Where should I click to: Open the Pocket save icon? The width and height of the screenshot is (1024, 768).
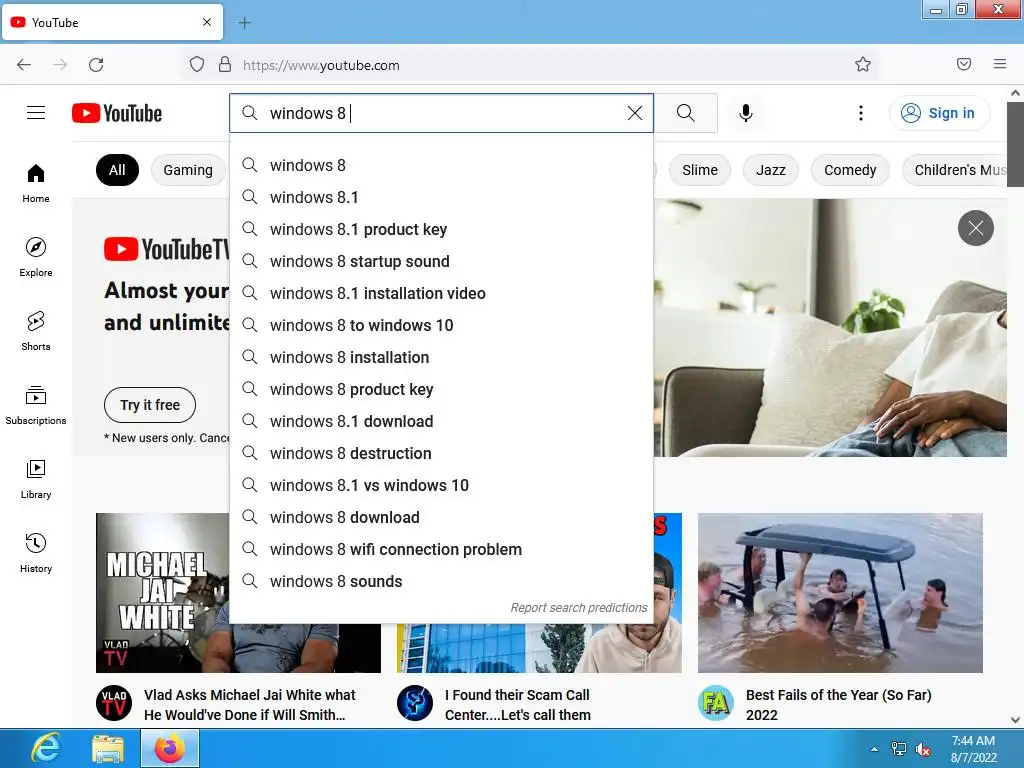click(x=964, y=64)
